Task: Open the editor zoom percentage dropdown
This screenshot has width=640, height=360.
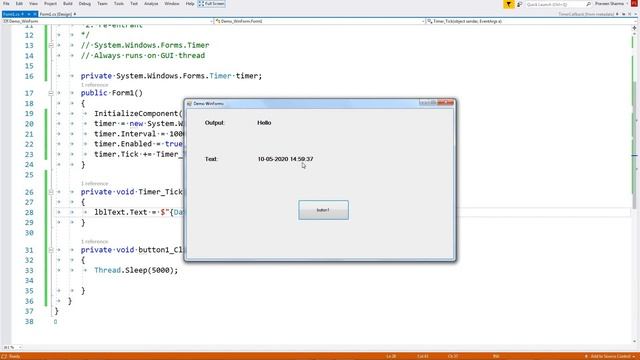Action: tap(12, 347)
